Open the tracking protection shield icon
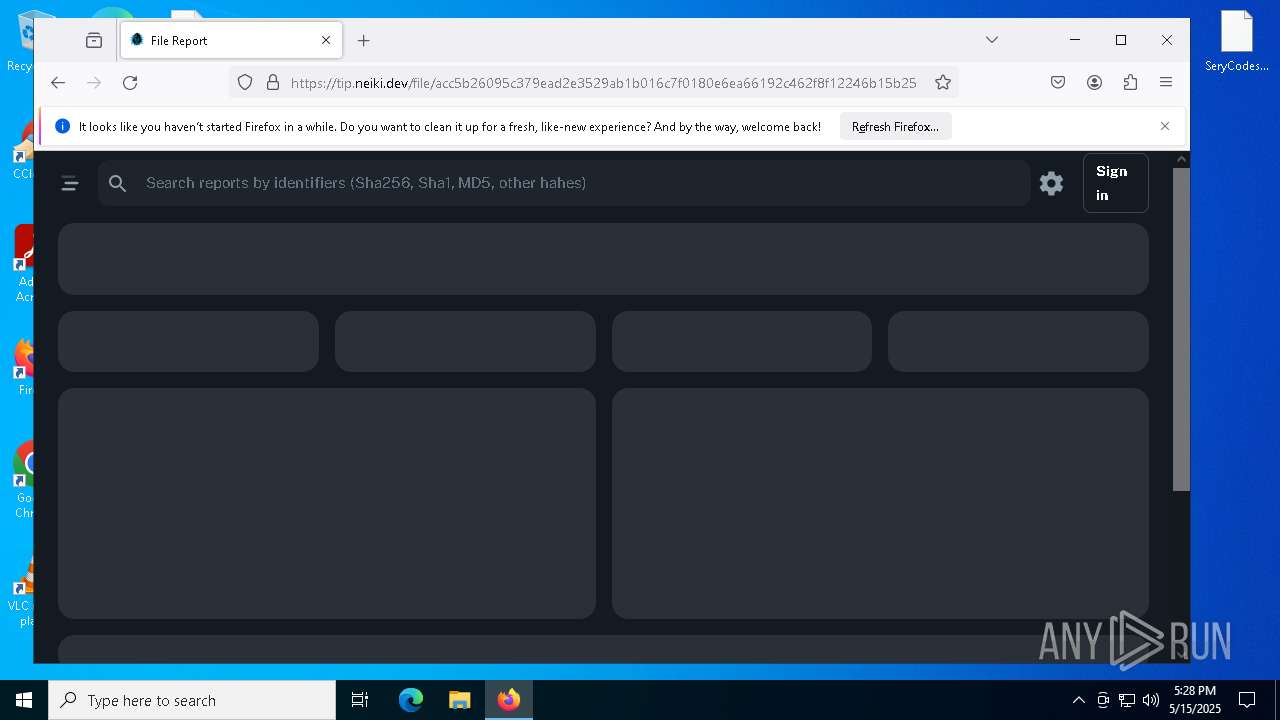Viewport: 1280px width, 720px height. point(245,83)
